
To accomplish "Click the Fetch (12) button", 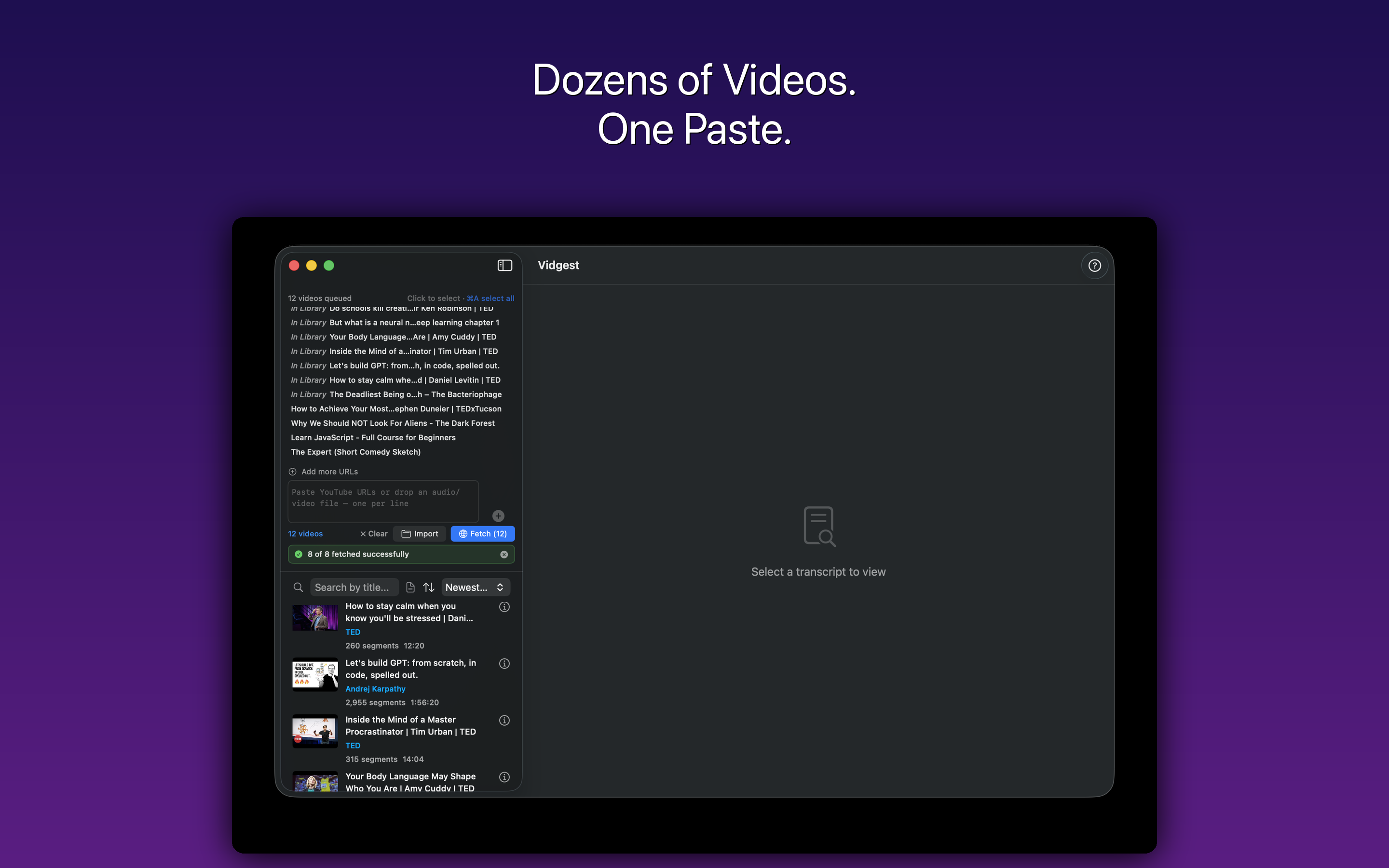I will point(482,533).
